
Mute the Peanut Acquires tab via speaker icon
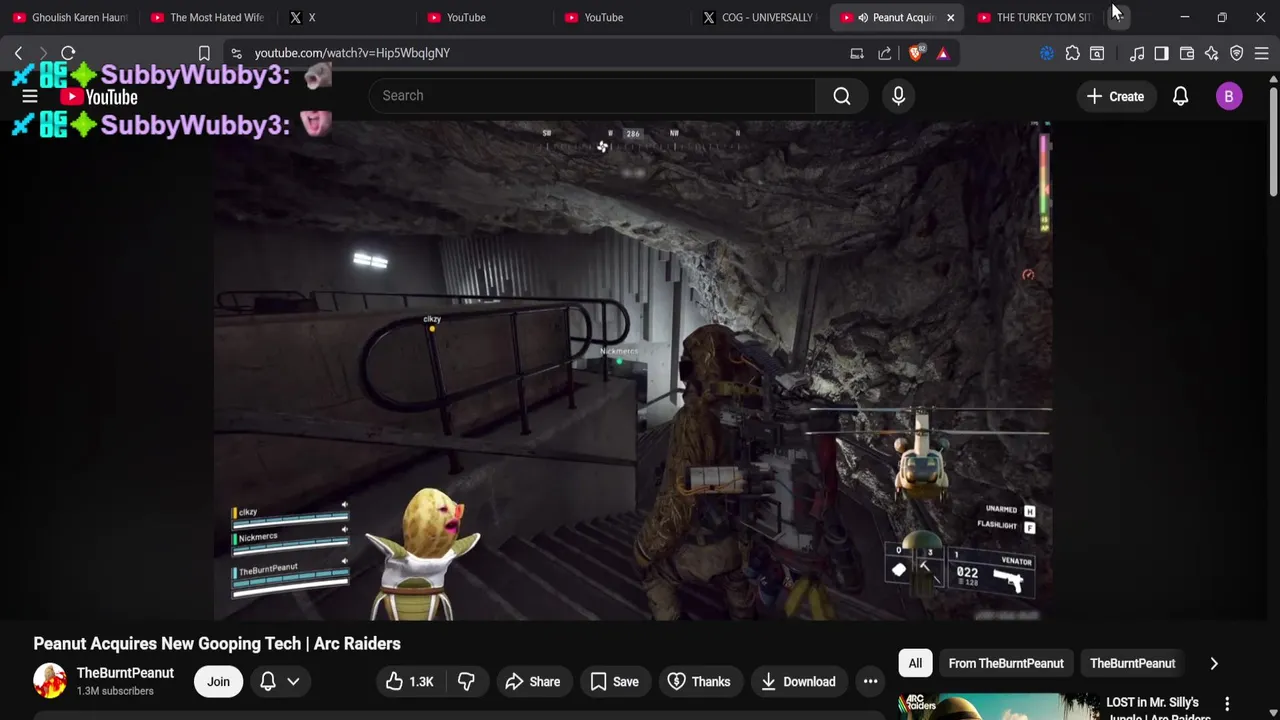tap(863, 17)
